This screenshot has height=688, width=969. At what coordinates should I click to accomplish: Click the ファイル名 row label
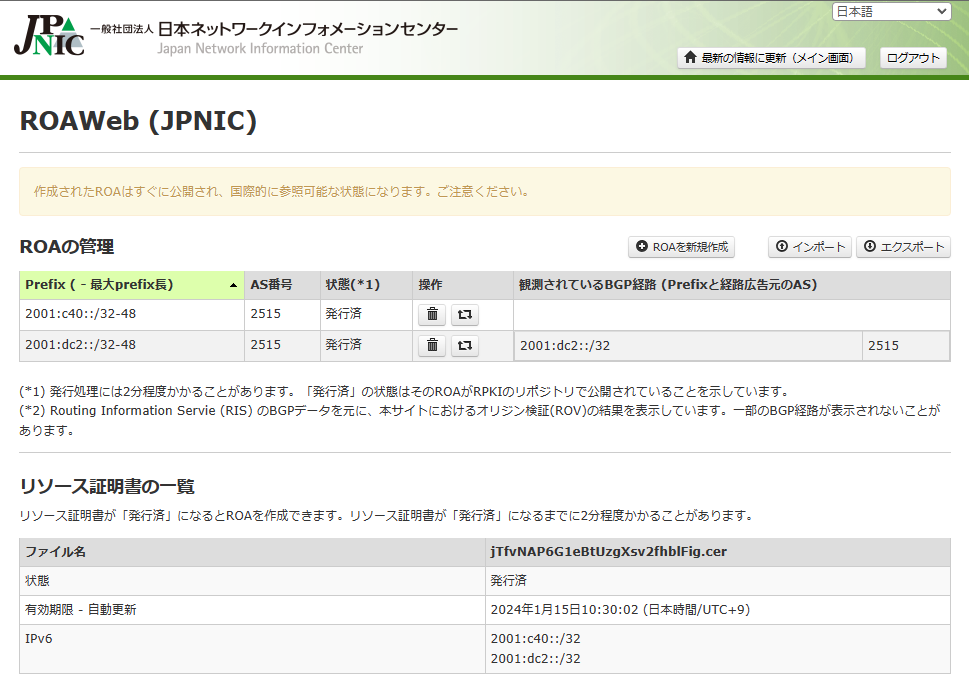56,551
